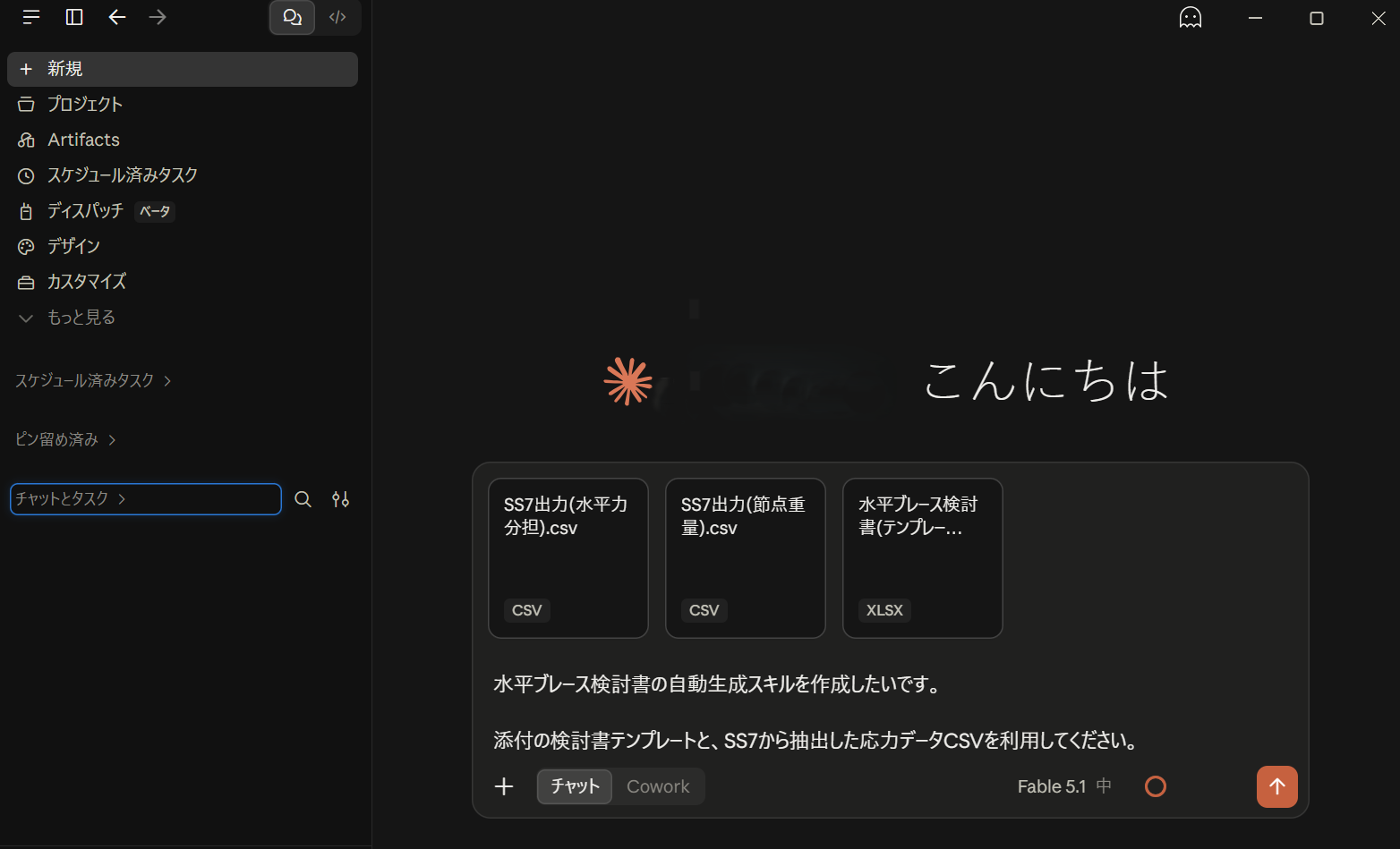Image resolution: width=1400 pixels, height=849 pixels.
Task: Click the ghost incognito icon
Action: click(1190, 17)
